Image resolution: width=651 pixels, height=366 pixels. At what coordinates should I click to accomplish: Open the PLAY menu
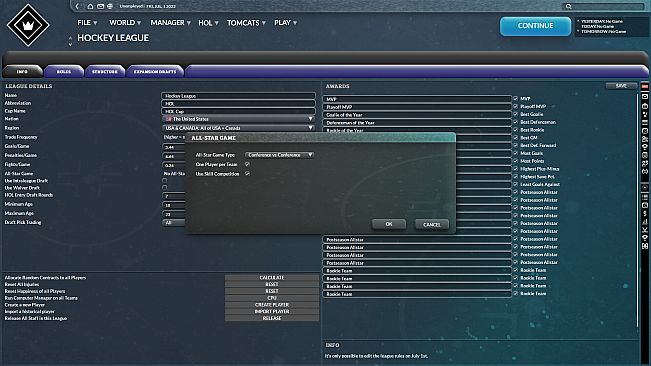(285, 23)
